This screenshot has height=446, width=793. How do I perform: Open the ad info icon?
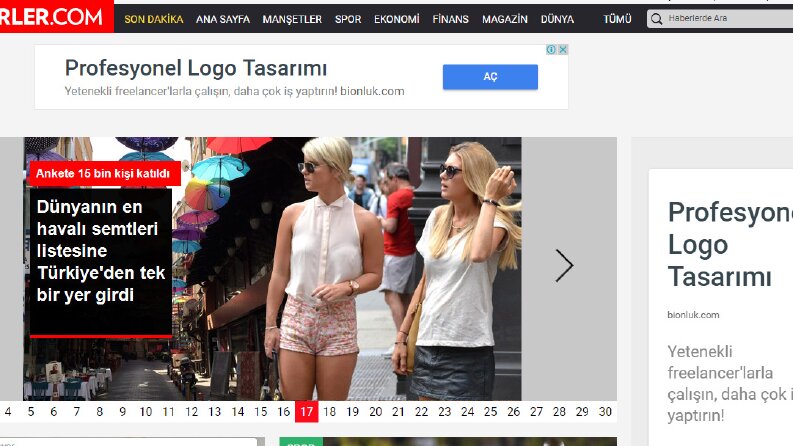tap(551, 50)
